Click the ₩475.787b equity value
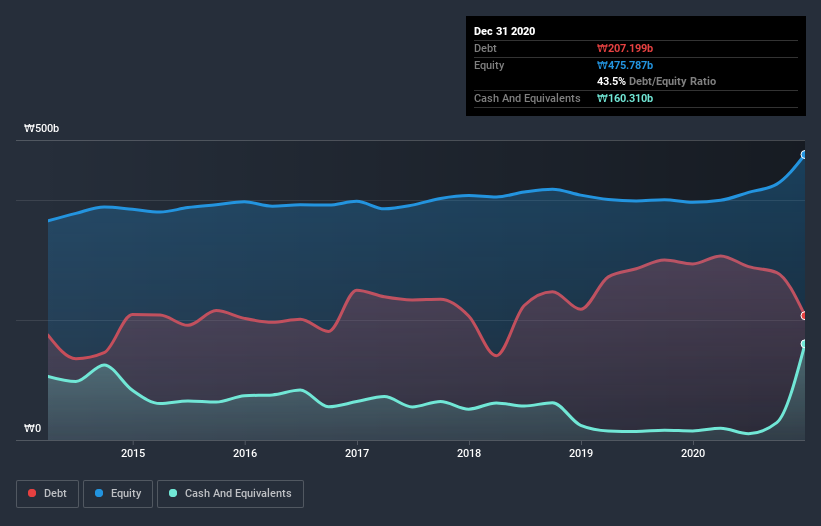This screenshot has height=526, width=821. click(625, 65)
